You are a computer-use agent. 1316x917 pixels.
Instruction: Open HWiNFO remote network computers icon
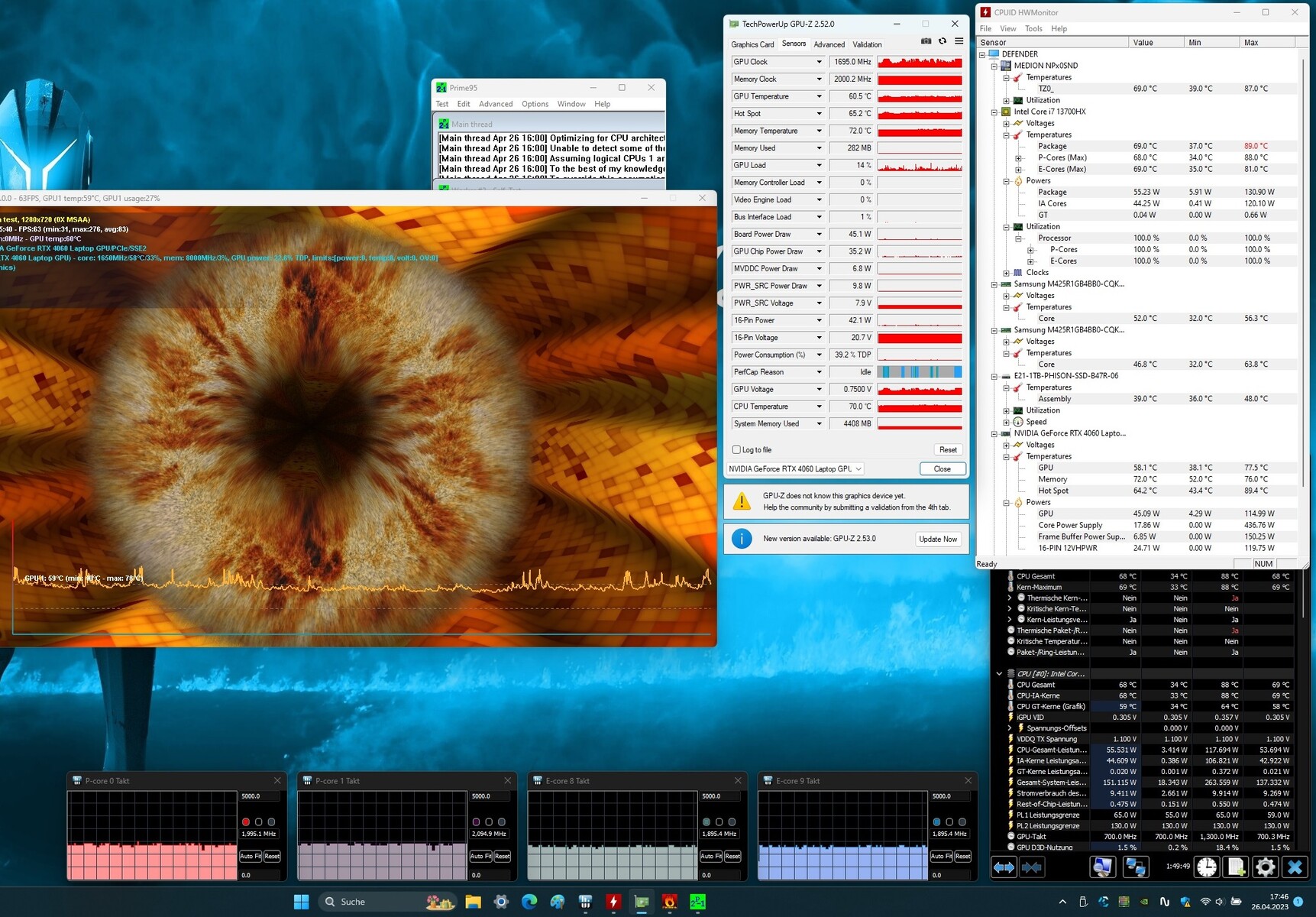coord(1136,867)
